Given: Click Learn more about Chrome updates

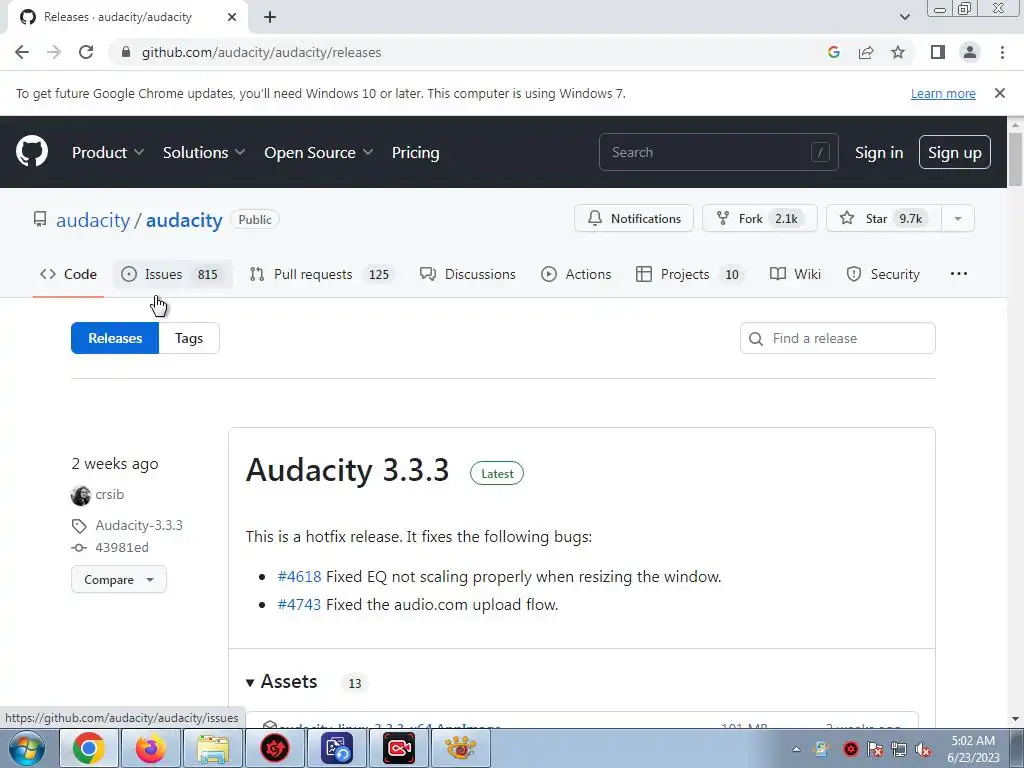Looking at the screenshot, I should (x=943, y=93).
